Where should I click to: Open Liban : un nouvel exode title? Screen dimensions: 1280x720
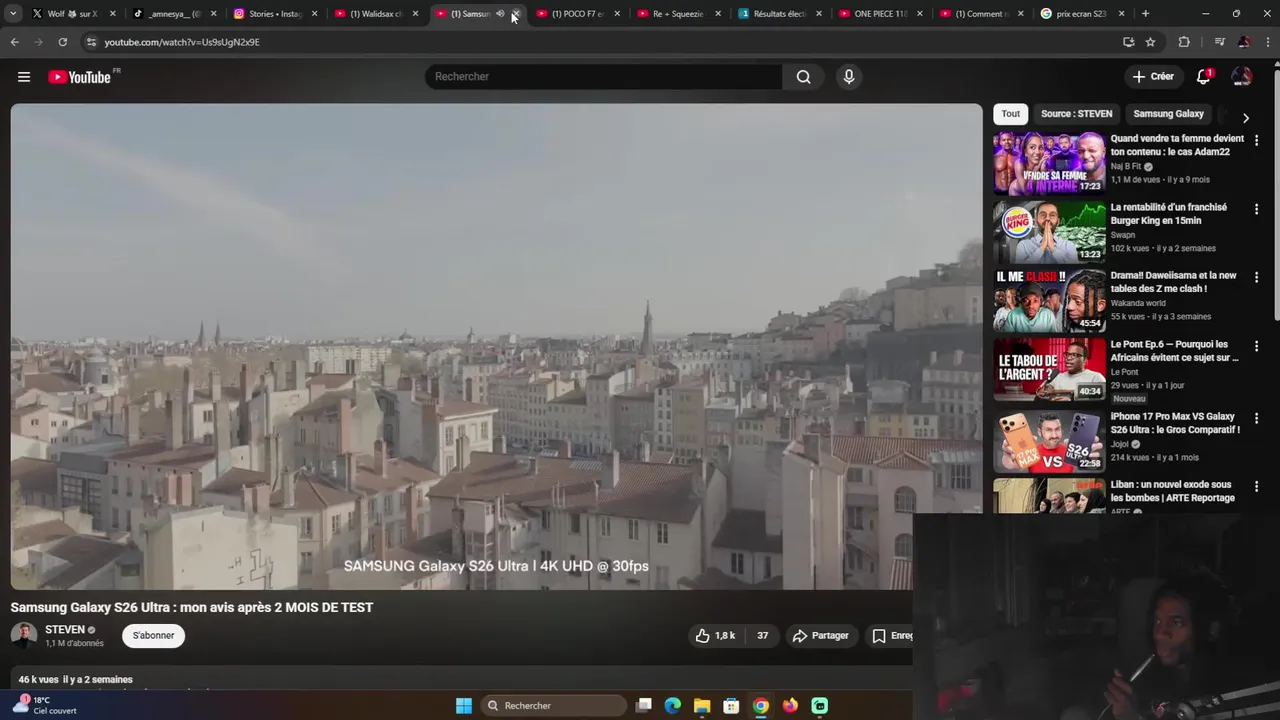click(x=1172, y=491)
